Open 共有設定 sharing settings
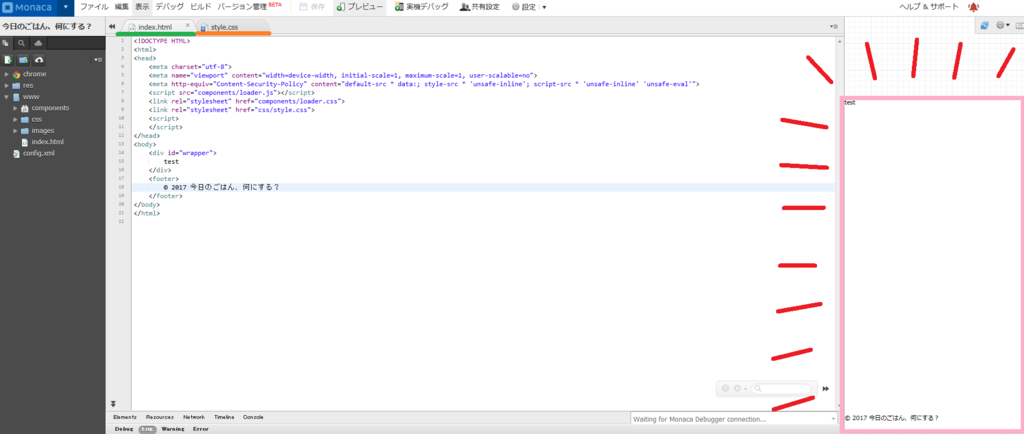The height and width of the screenshot is (434, 1024). tap(480, 7)
